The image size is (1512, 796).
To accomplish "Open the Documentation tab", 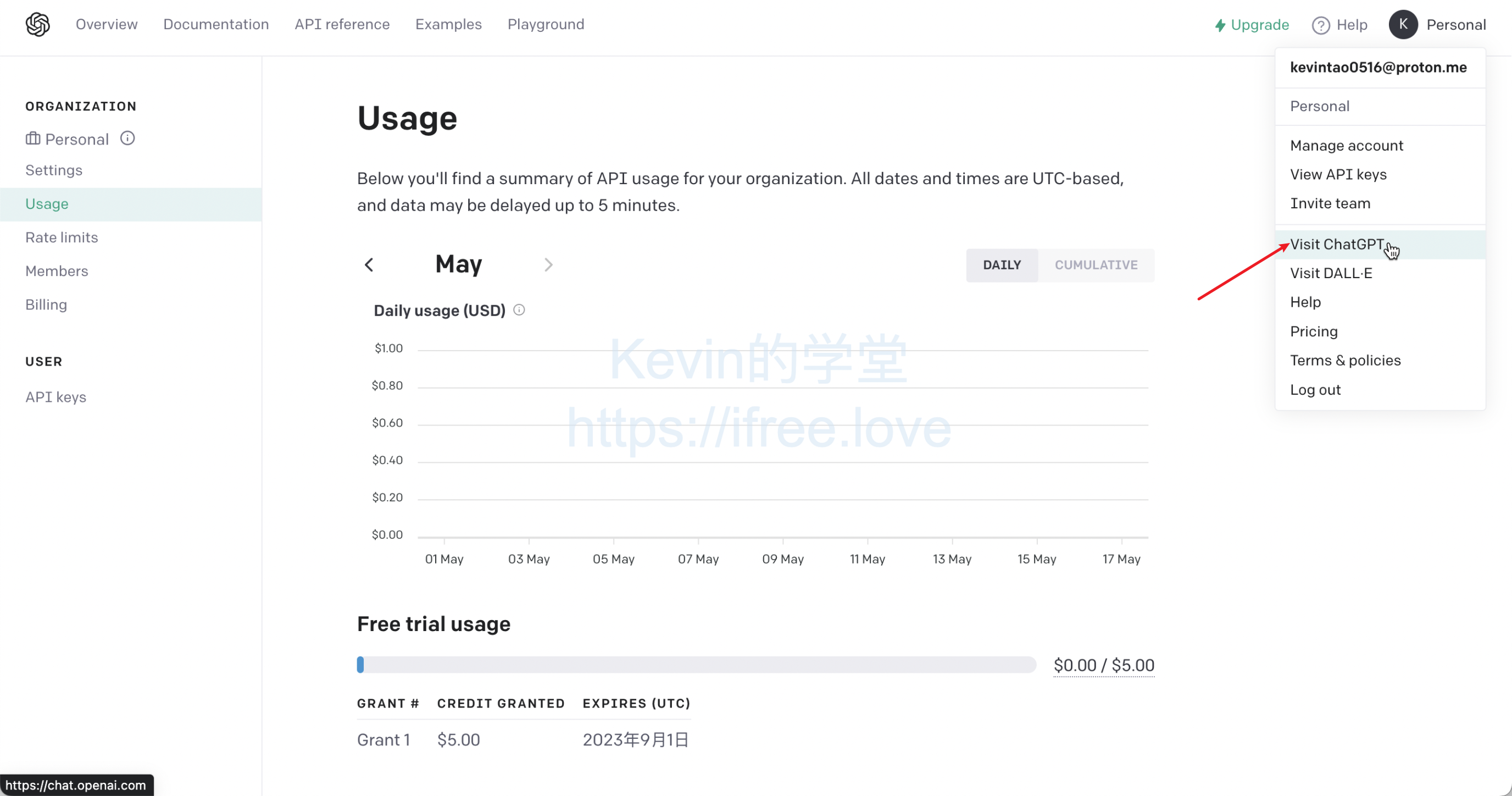I will [x=216, y=25].
